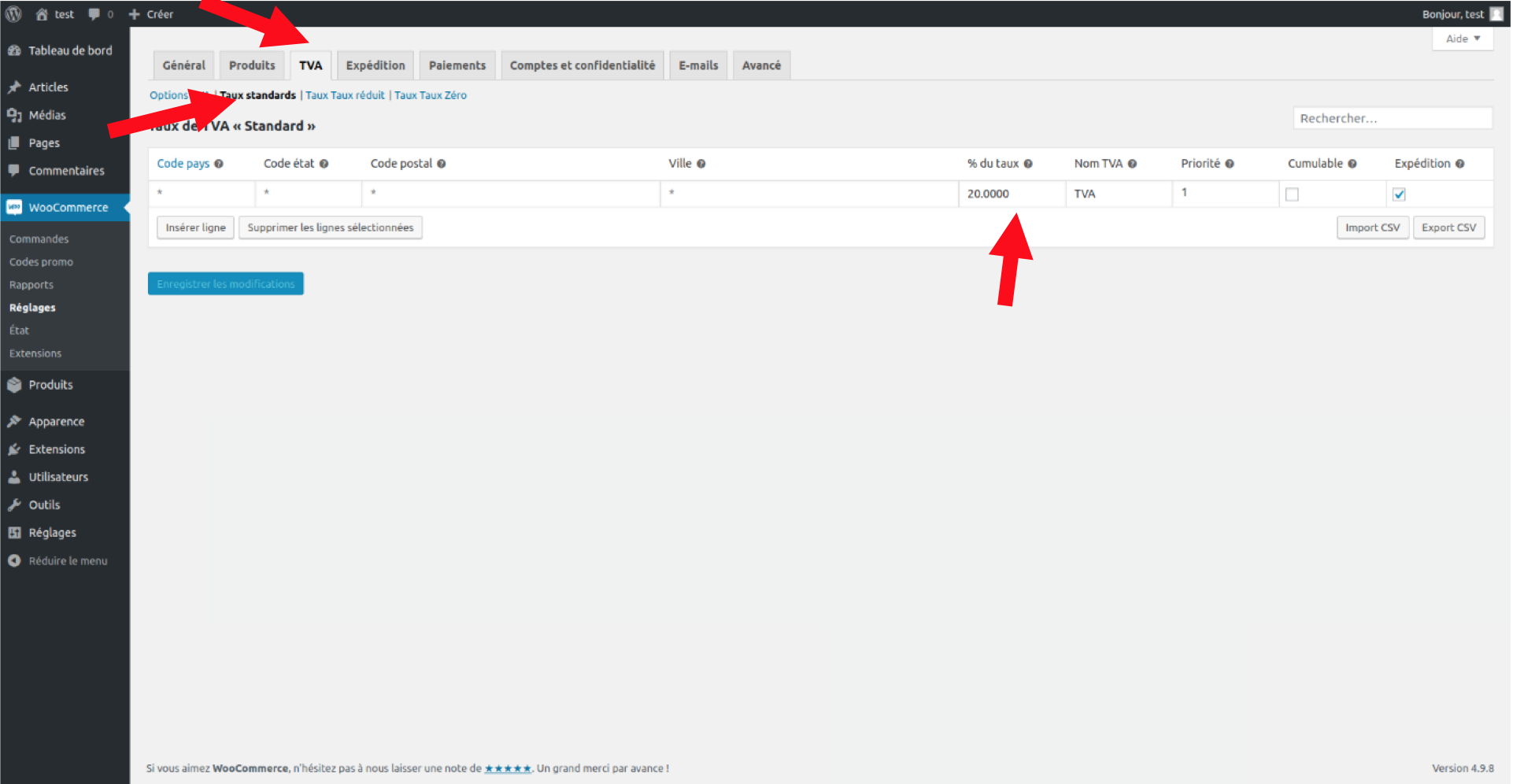This screenshot has width=1513, height=784.
Task: Click the Produits box icon in sidebar
Action: [x=14, y=385]
